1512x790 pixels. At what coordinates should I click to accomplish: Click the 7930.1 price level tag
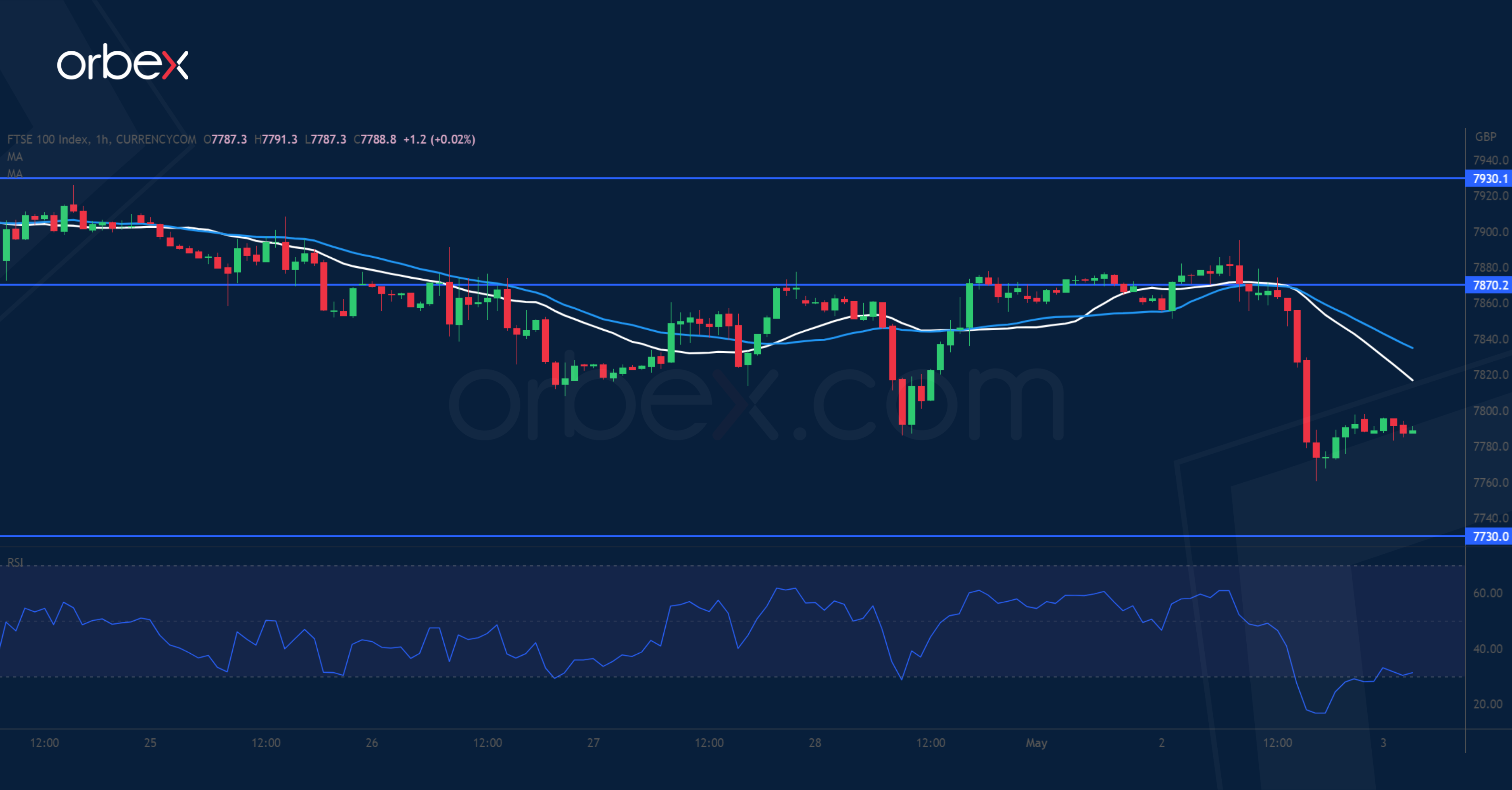tap(1489, 178)
